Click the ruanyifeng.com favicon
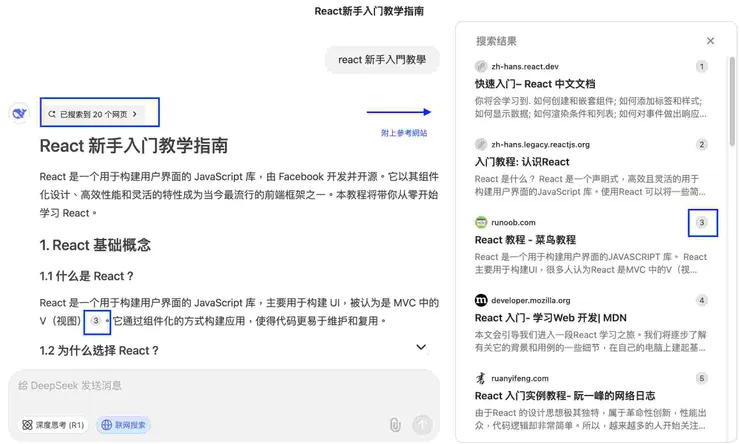Screen dimensions: 740x444 point(481,378)
